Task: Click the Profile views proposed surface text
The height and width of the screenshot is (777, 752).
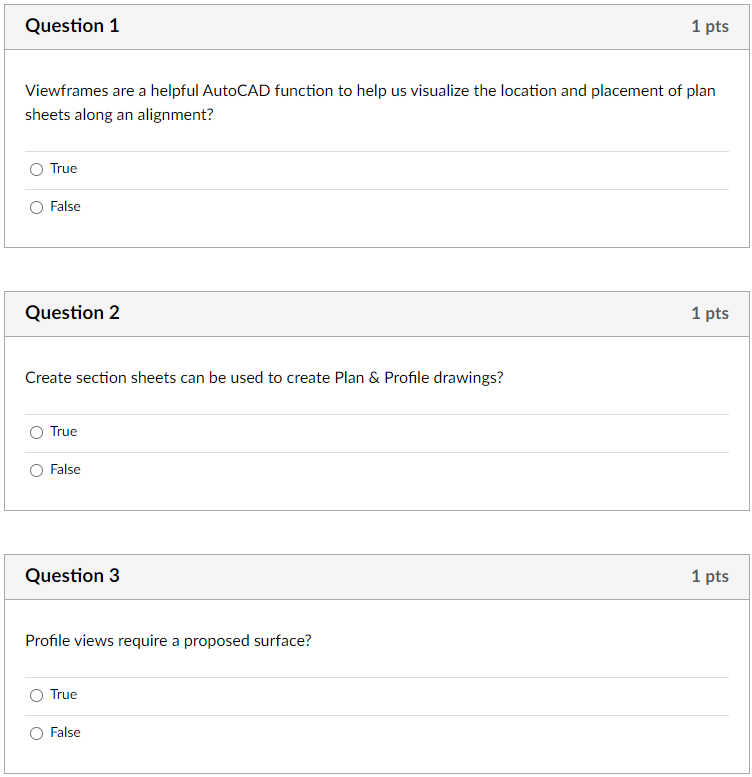Action: click(x=168, y=641)
